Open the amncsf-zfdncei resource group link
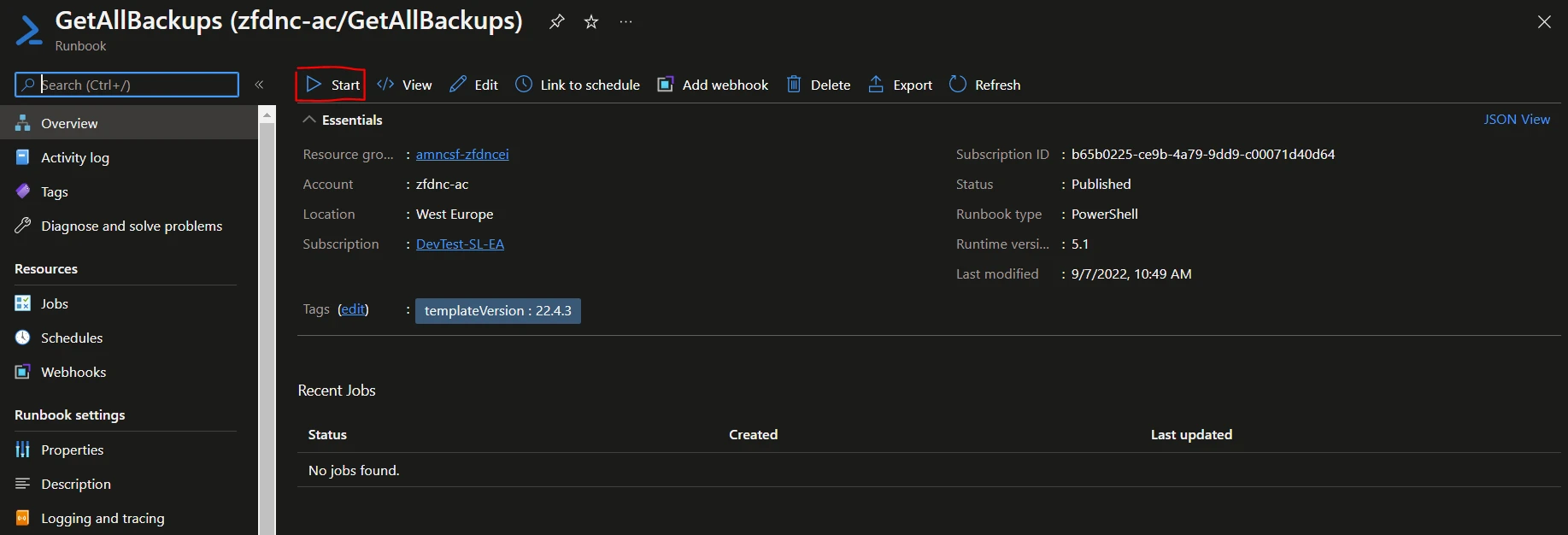The width and height of the screenshot is (1568, 535). click(462, 154)
